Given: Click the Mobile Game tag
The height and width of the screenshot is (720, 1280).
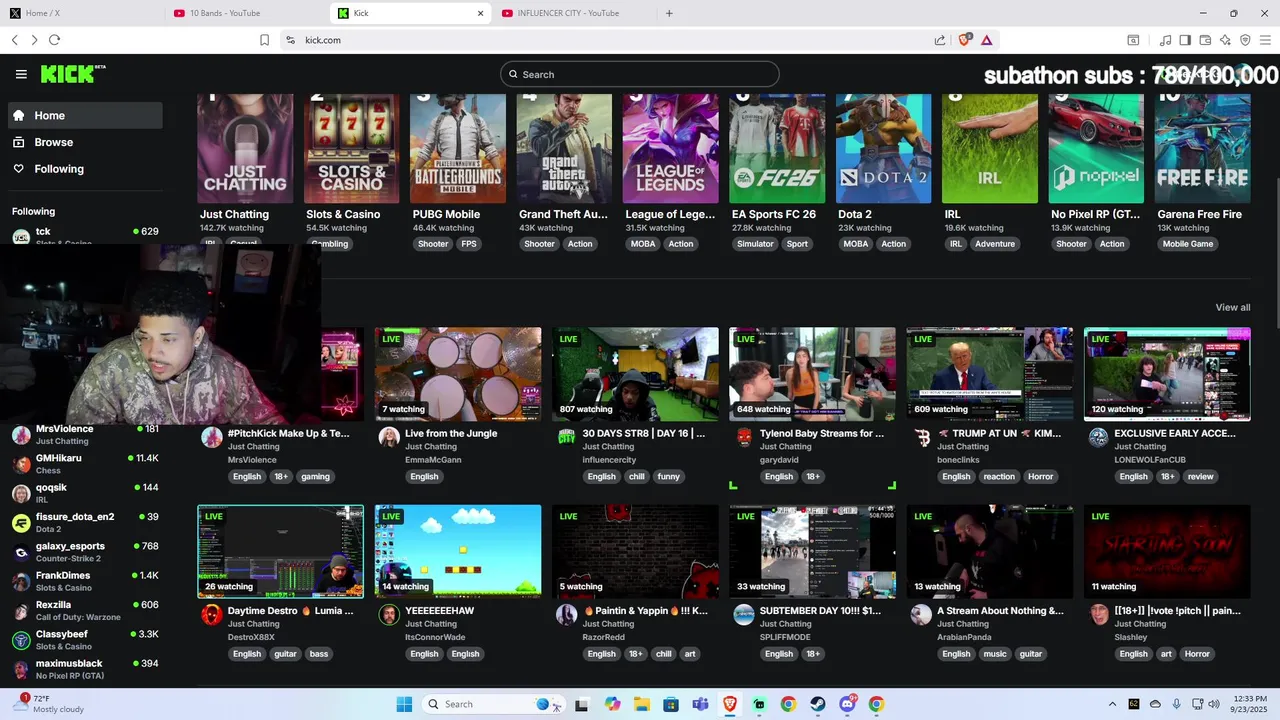Looking at the screenshot, I should 1188,244.
